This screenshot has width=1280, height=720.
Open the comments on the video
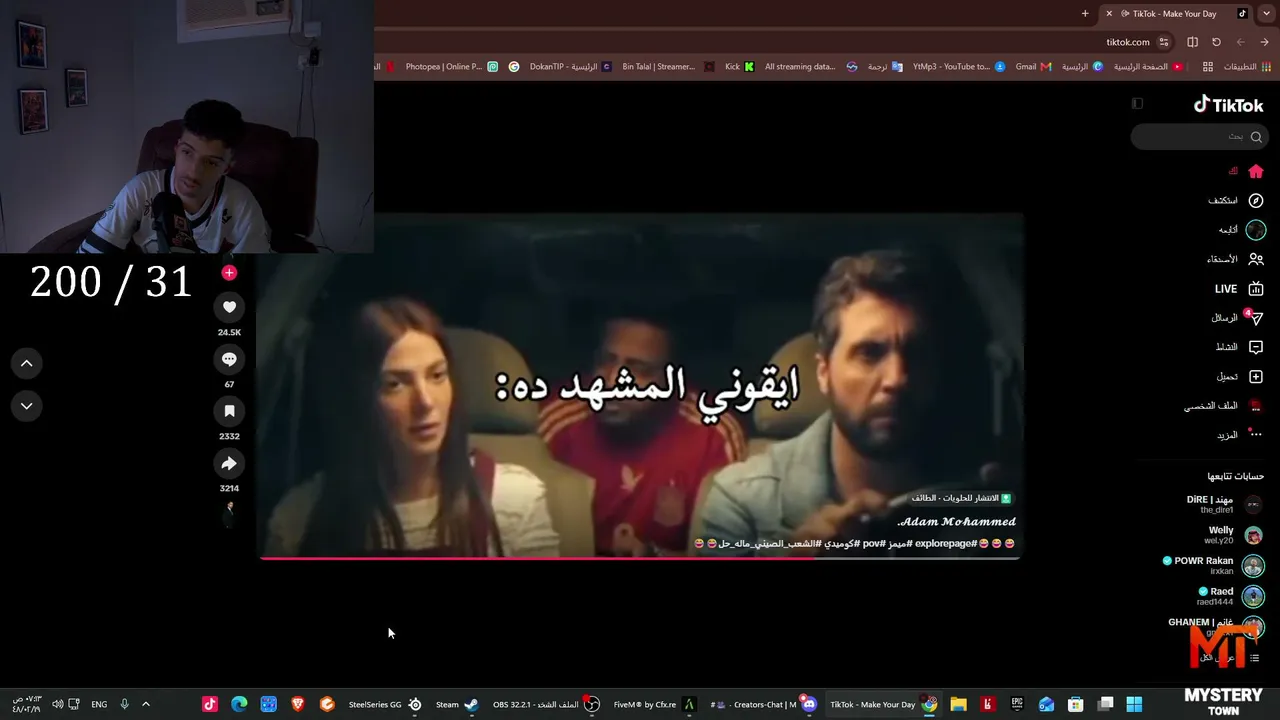[229, 359]
